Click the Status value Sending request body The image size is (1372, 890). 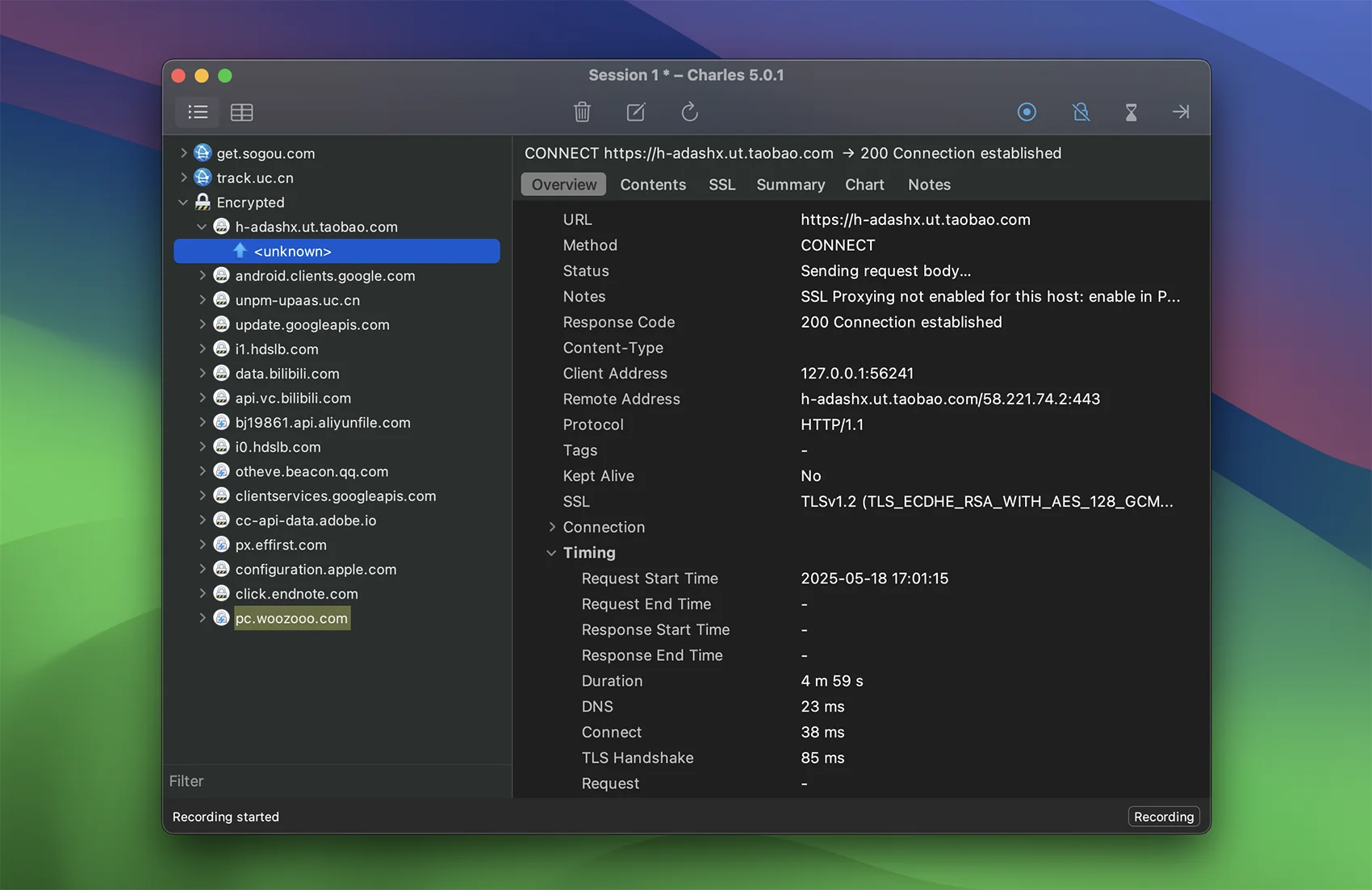(885, 270)
